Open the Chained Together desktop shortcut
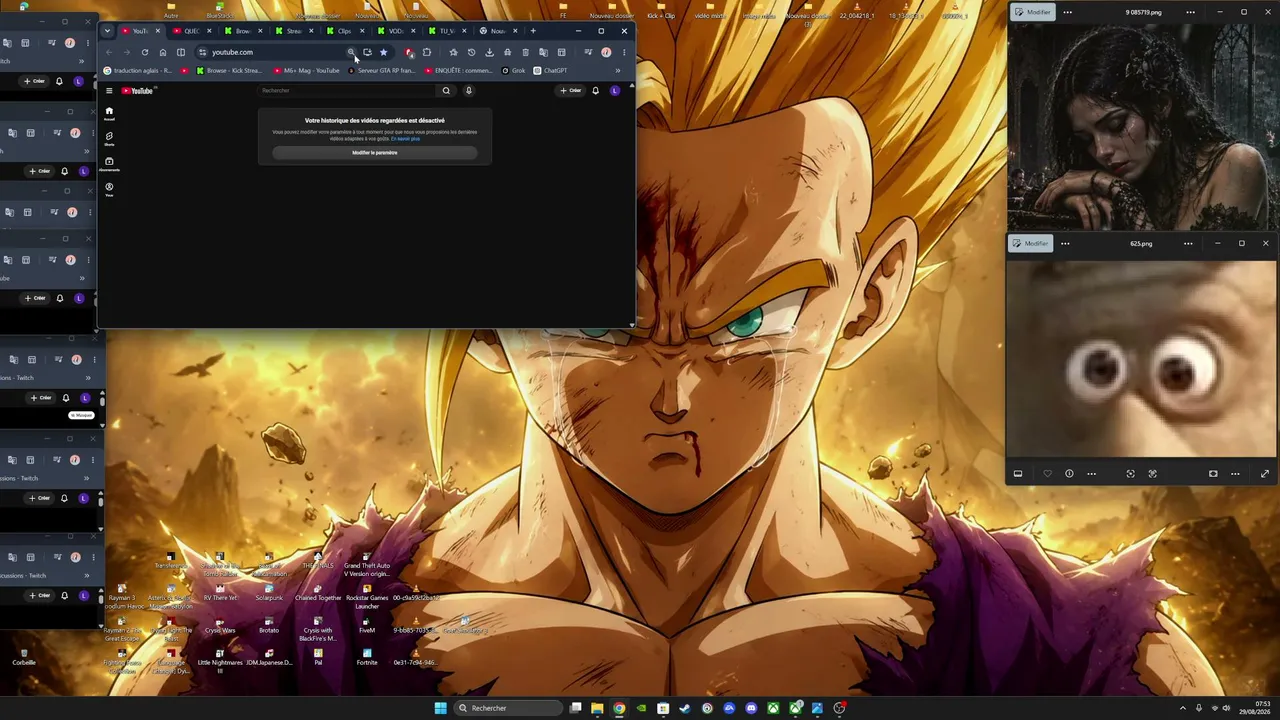This screenshot has width=1280, height=720. coord(318,593)
